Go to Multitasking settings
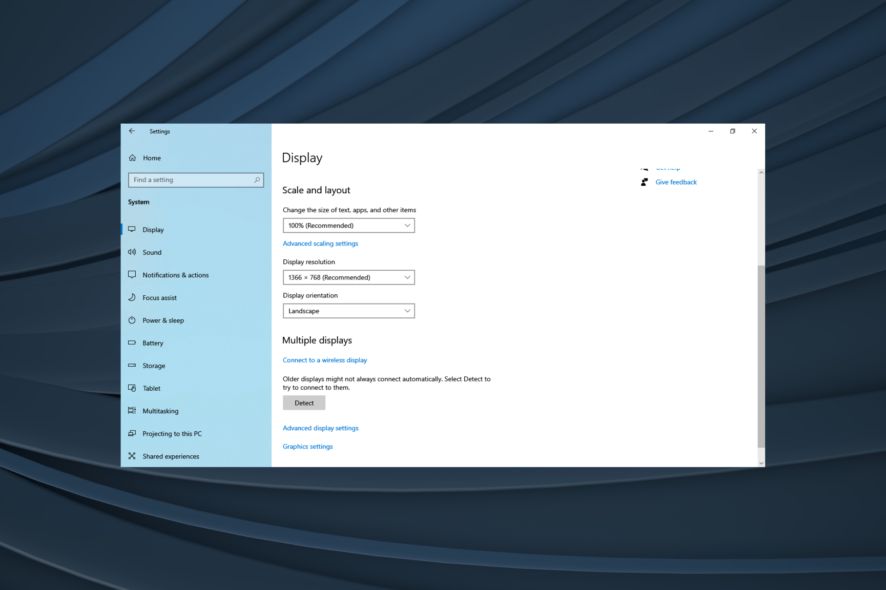 tap(160, 411)
